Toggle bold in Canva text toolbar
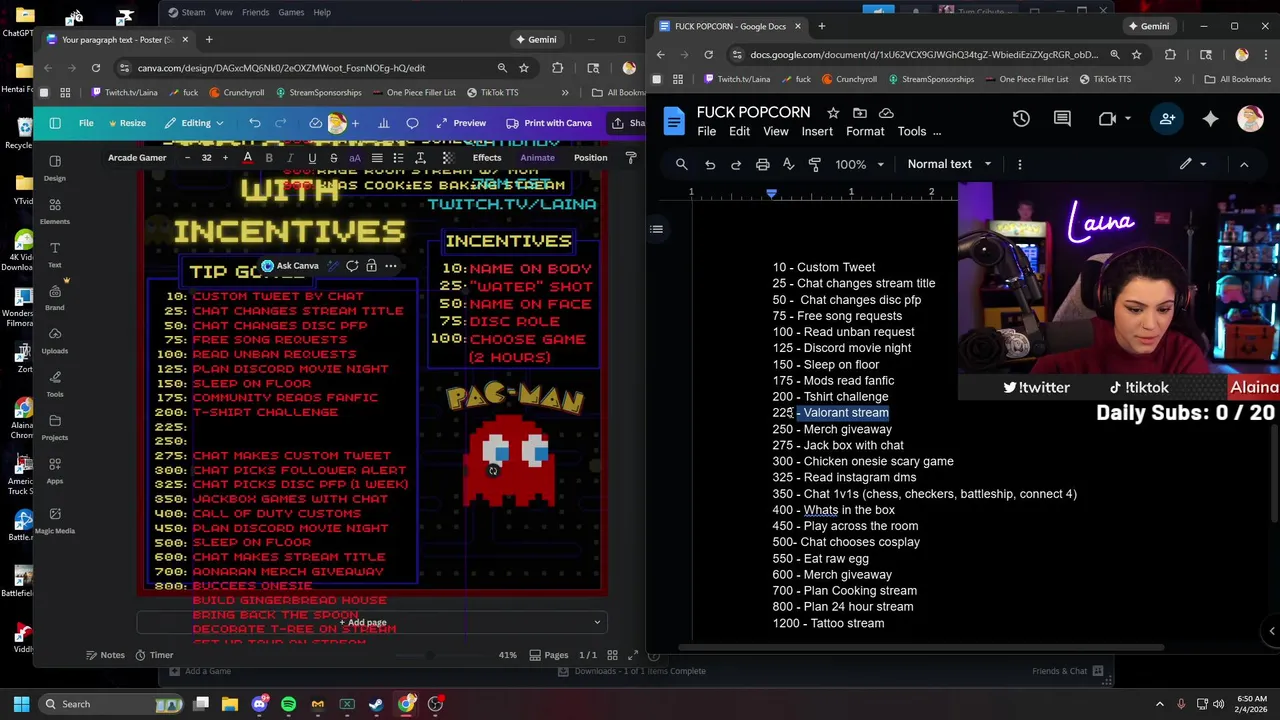 [x=269, y=158]
